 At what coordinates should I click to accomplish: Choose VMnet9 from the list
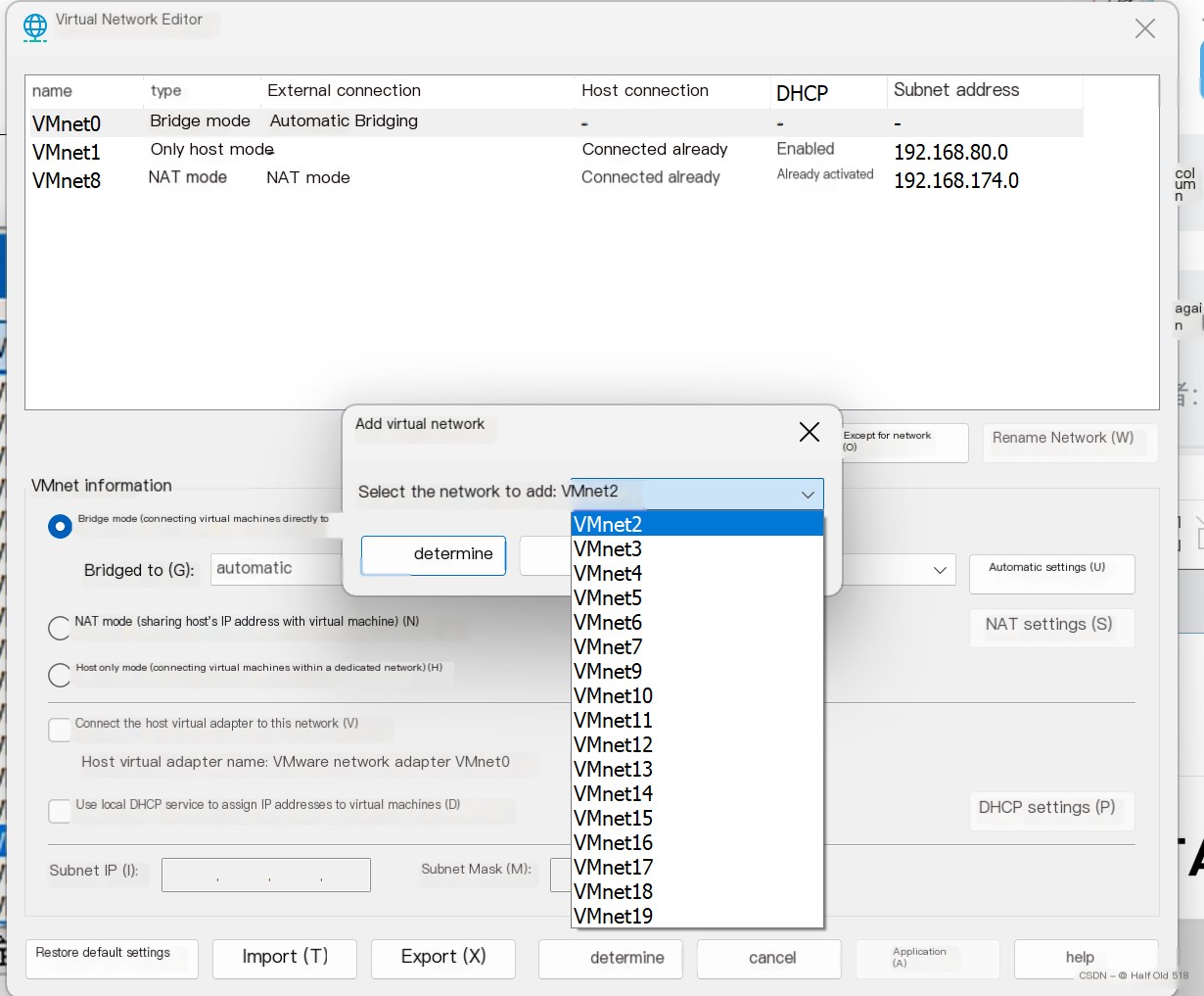(697, 671)
